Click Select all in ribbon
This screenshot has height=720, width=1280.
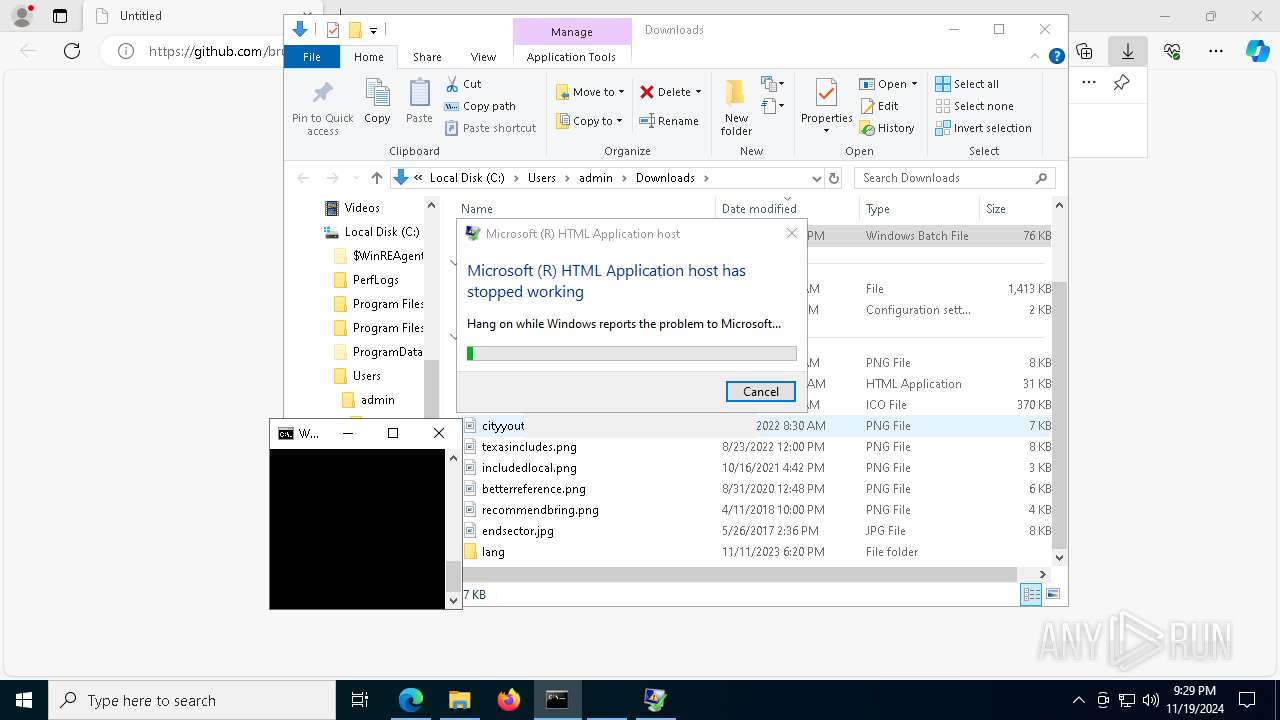coord(966,84)
